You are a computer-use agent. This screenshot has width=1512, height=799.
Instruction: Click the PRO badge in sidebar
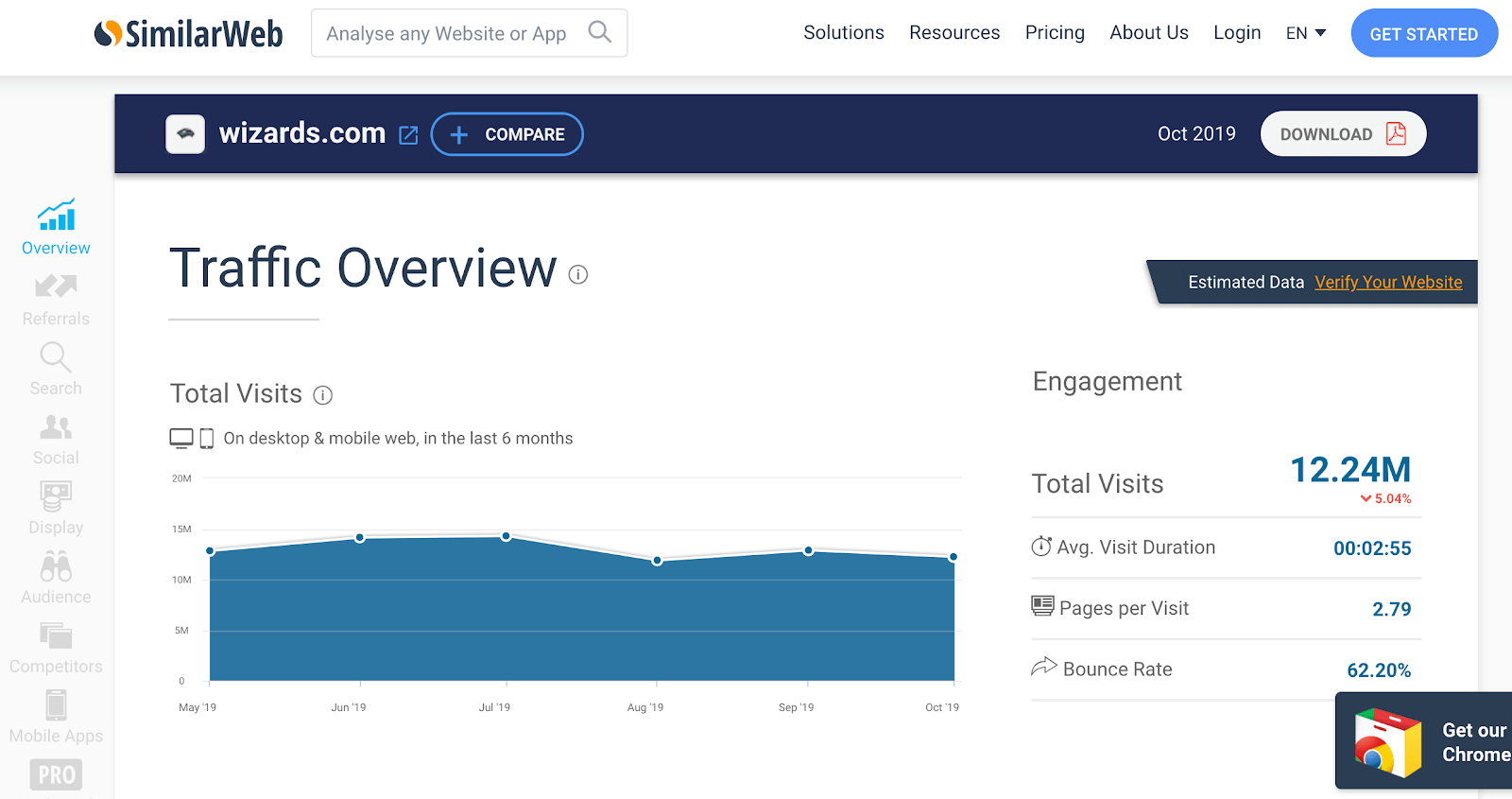click(56, 775)
